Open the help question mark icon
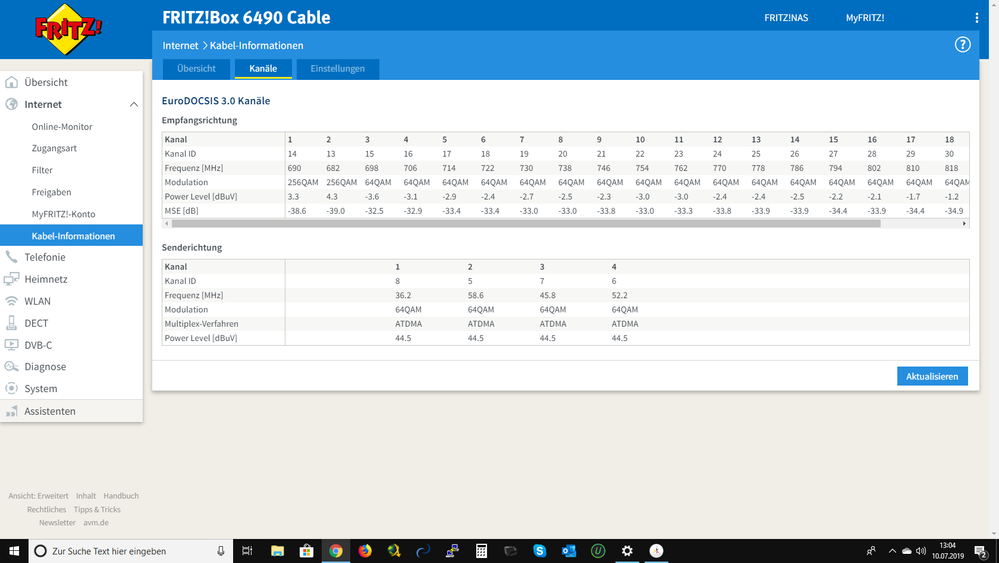This screenshot has height=563, width=999. (962, 45)
